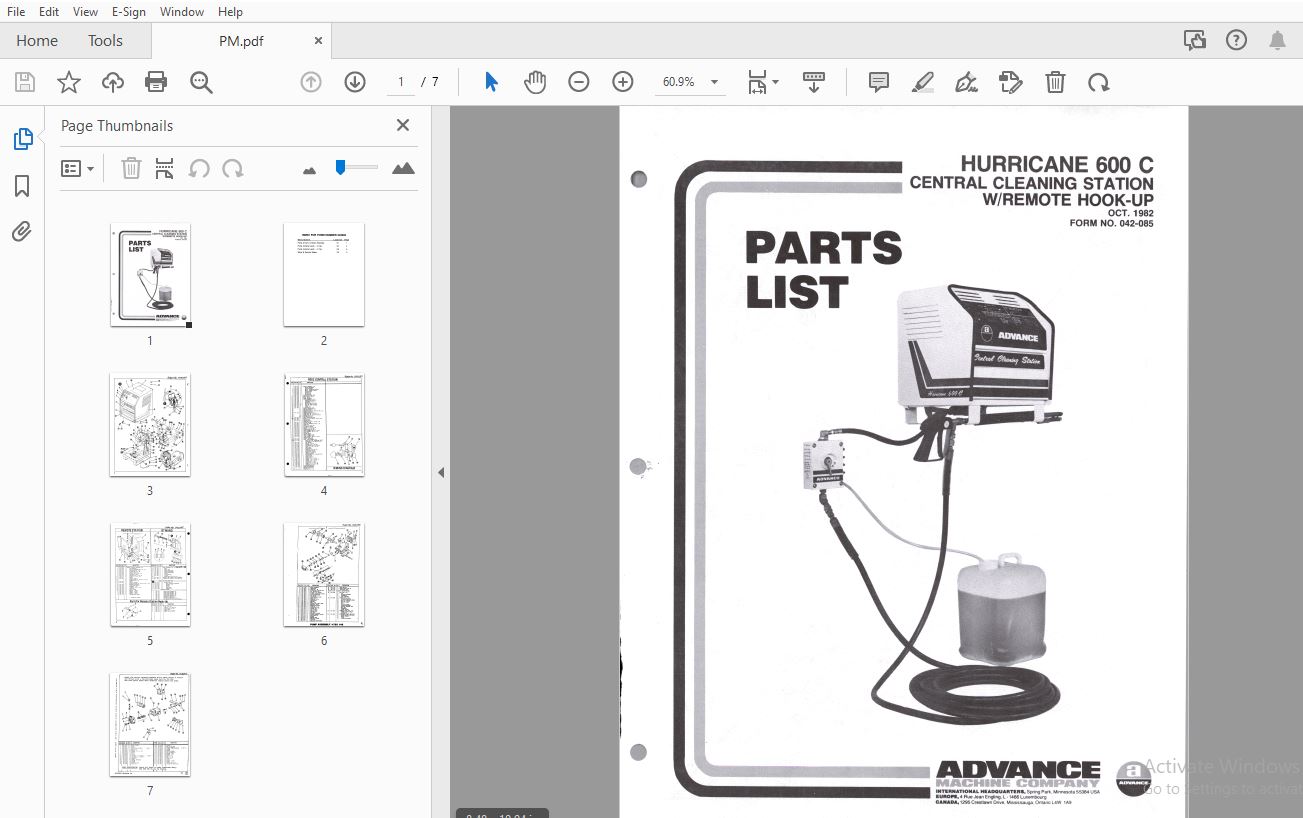
Task: Click the Insert pages icon in thumbnails panel
Action: click(x=165, y=169)
